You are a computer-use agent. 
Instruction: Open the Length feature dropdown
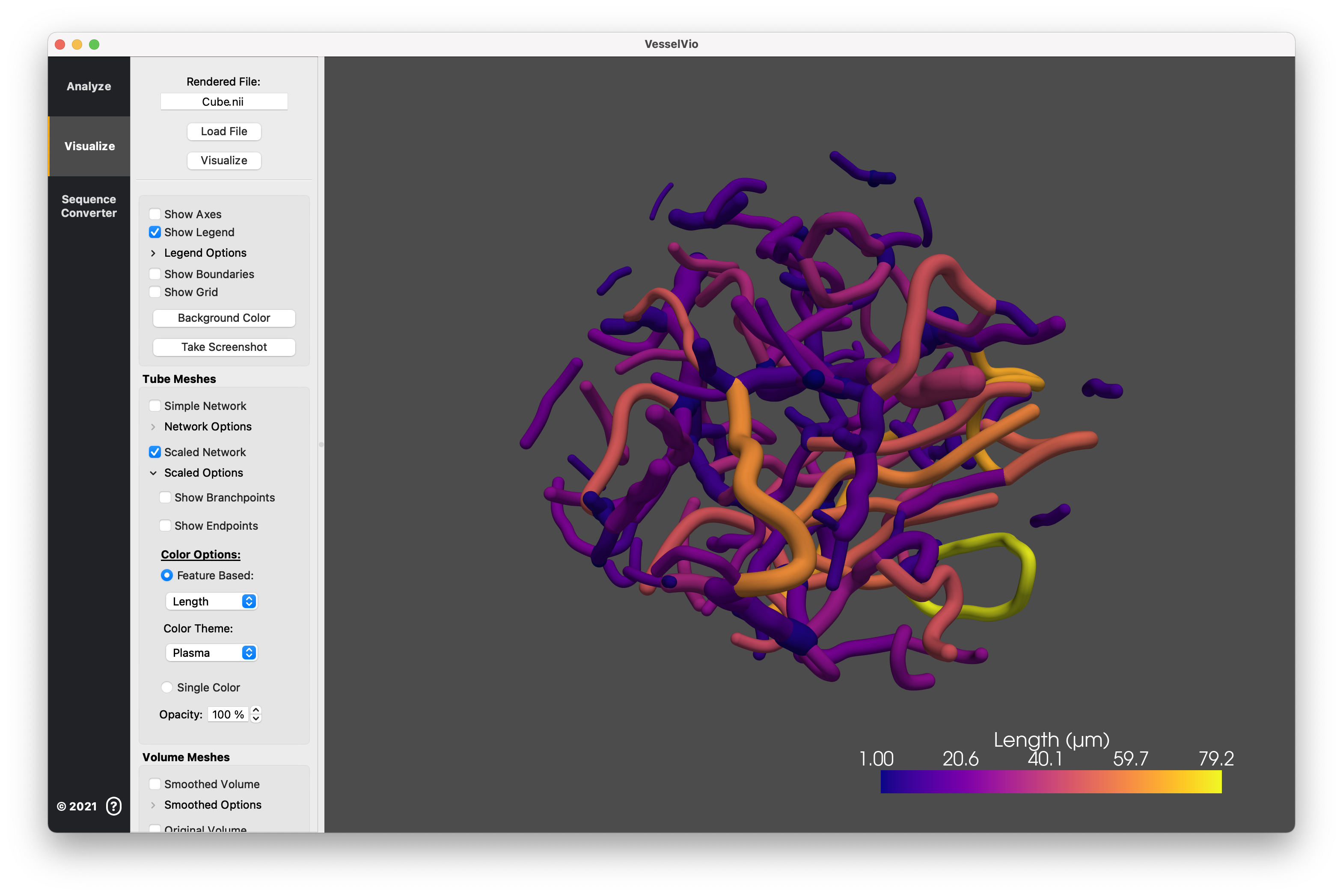(x=211, y=601)
